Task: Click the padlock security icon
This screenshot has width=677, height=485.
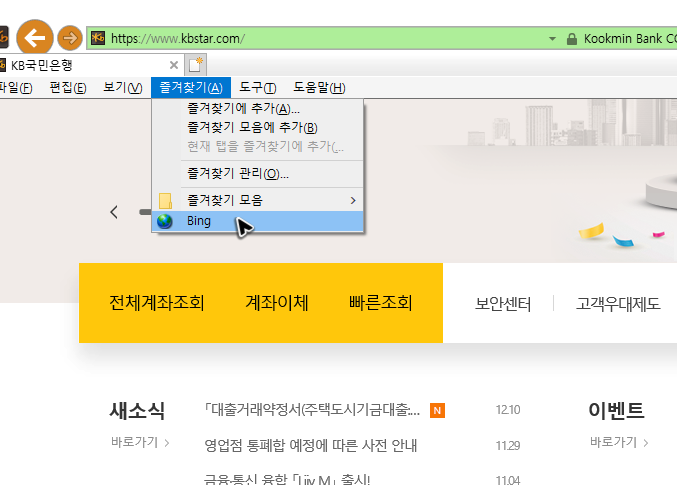Action: 572,39
